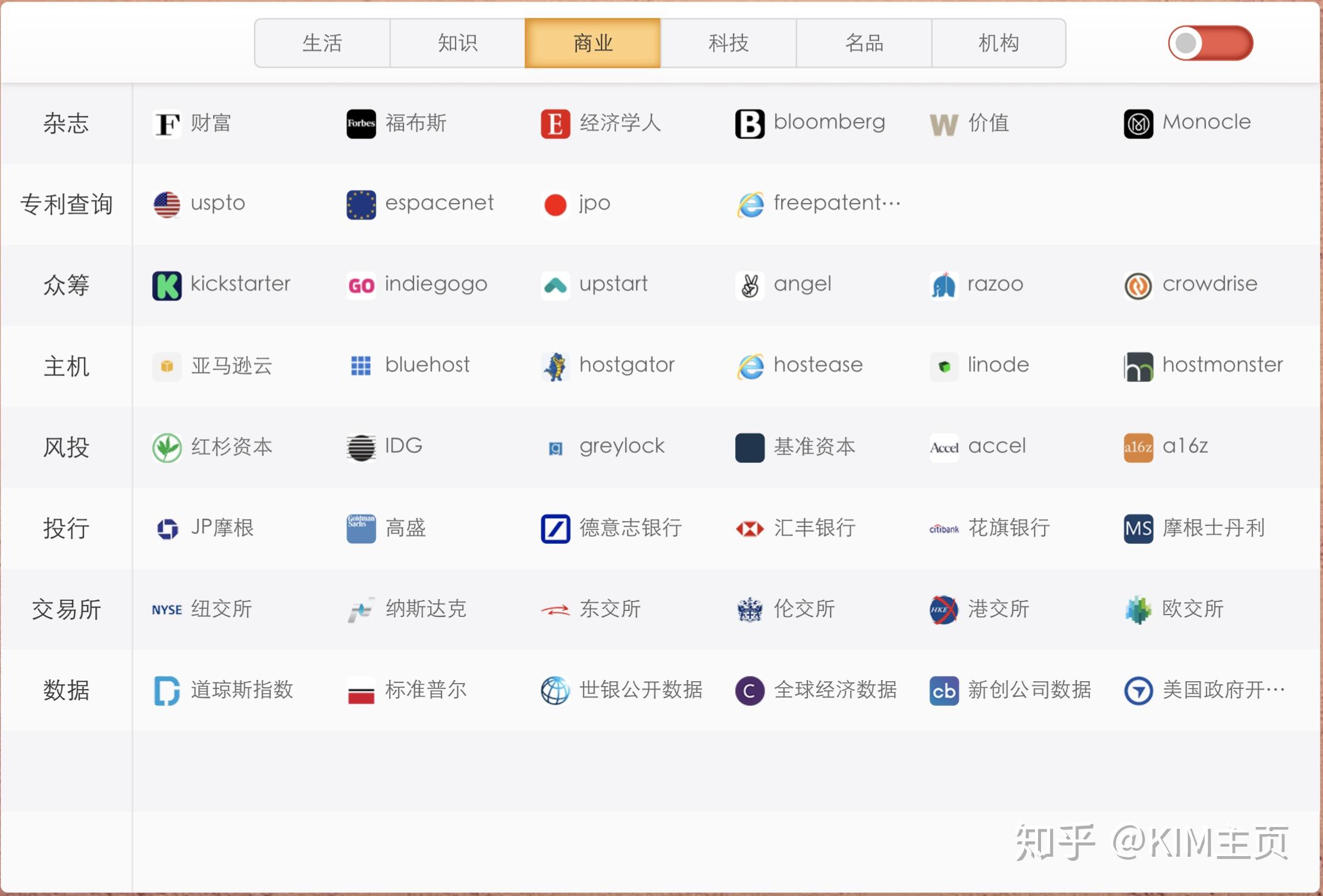The height and width of the screenshot is (896, 1323).
Task: Click the angel peace-hand icon
Action: pyautogui.click(x=750, y=286)
